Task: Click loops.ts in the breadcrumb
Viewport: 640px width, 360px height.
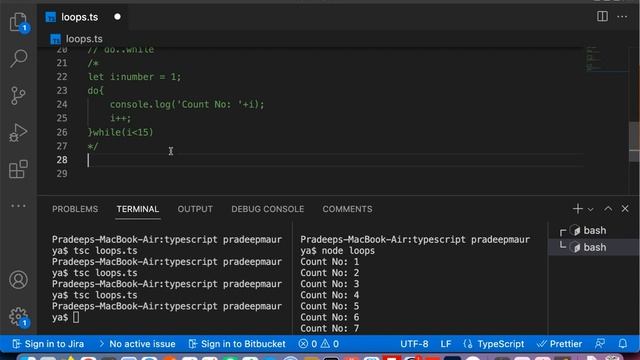Action: tap(84, 39)
